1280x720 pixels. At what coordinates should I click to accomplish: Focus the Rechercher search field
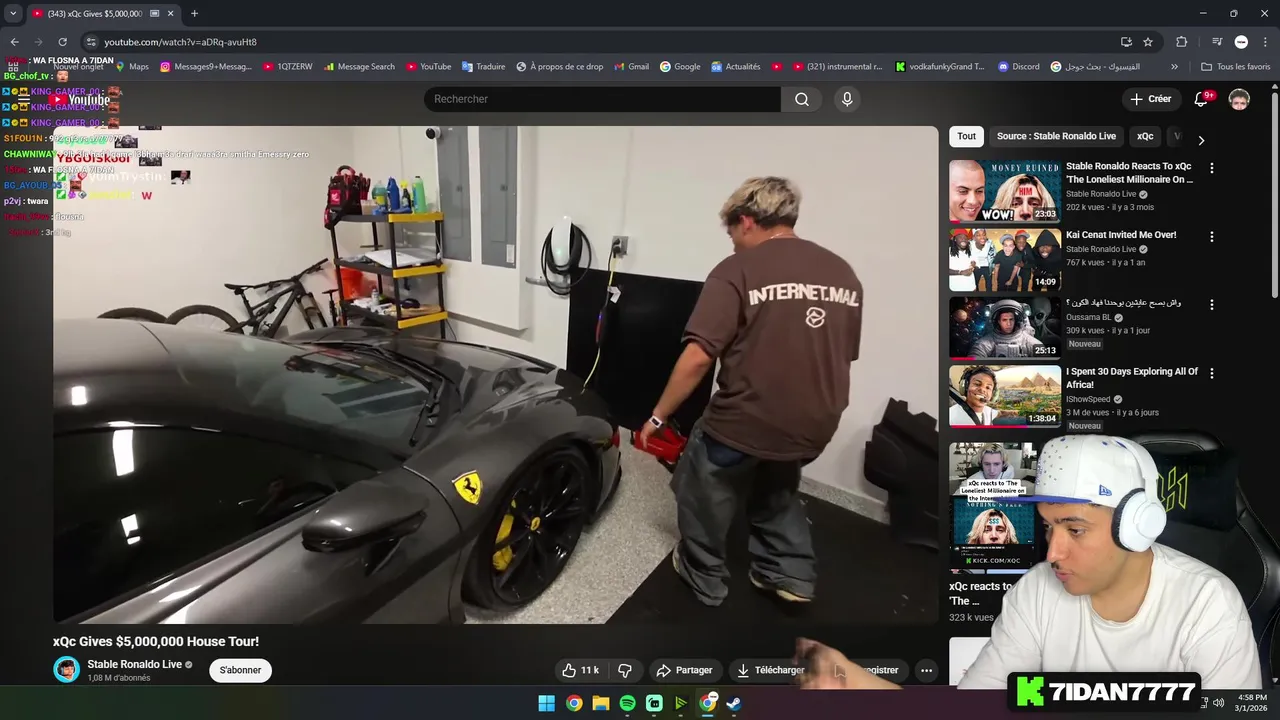coord(602,99)
